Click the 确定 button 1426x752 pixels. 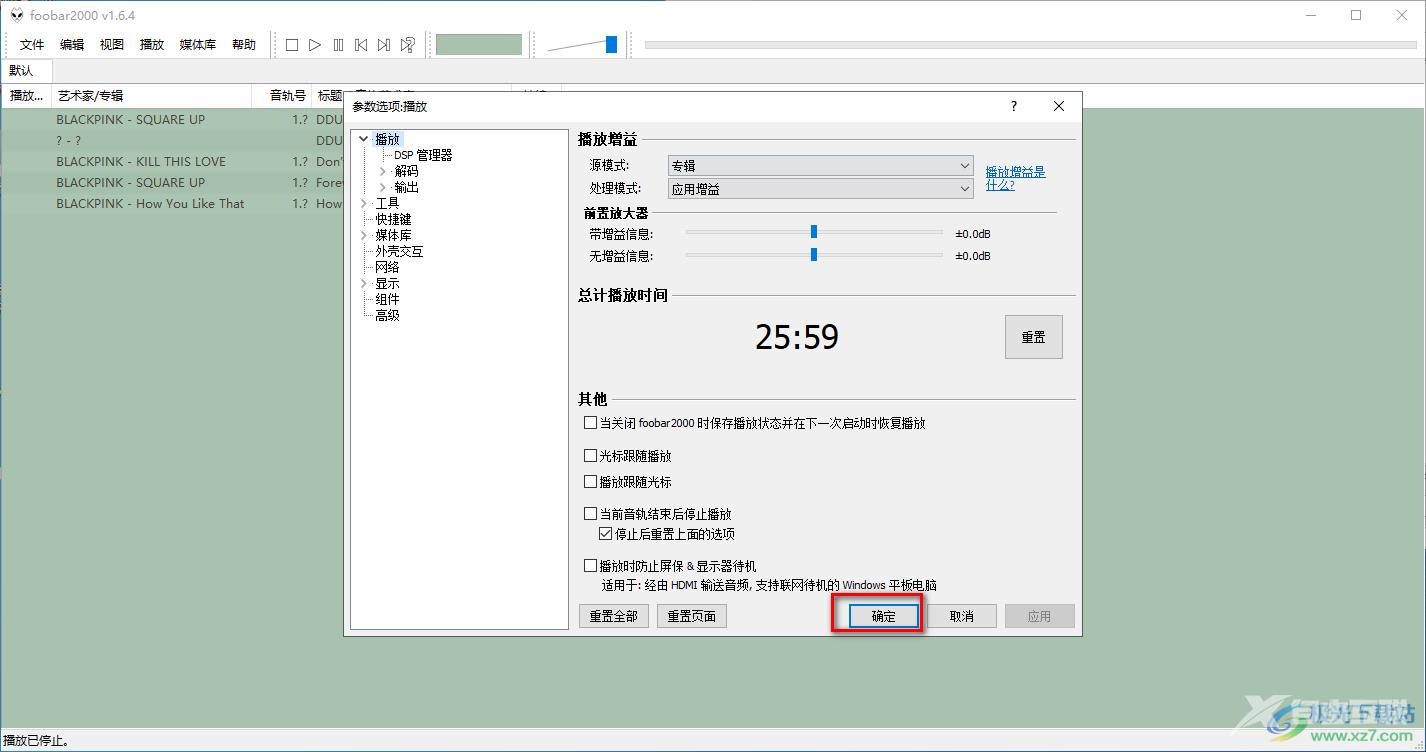(884, 616)
